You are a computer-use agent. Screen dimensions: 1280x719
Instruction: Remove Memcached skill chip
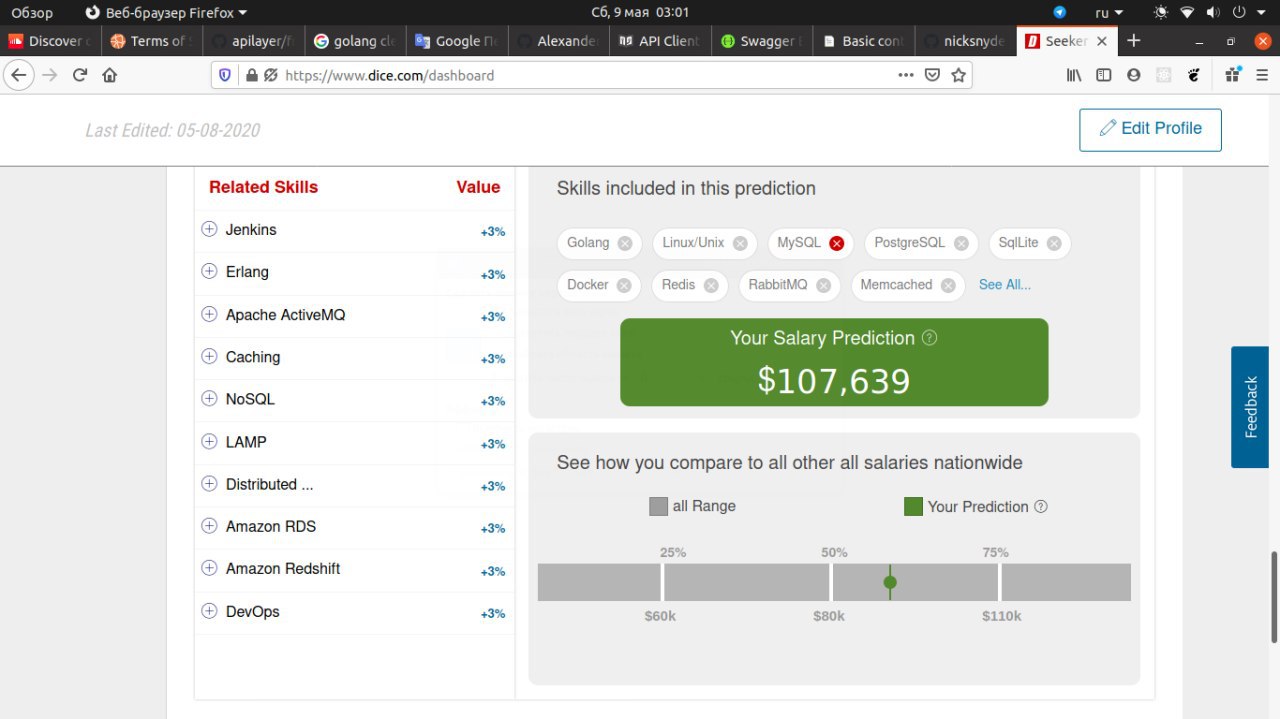pos(948,285)
